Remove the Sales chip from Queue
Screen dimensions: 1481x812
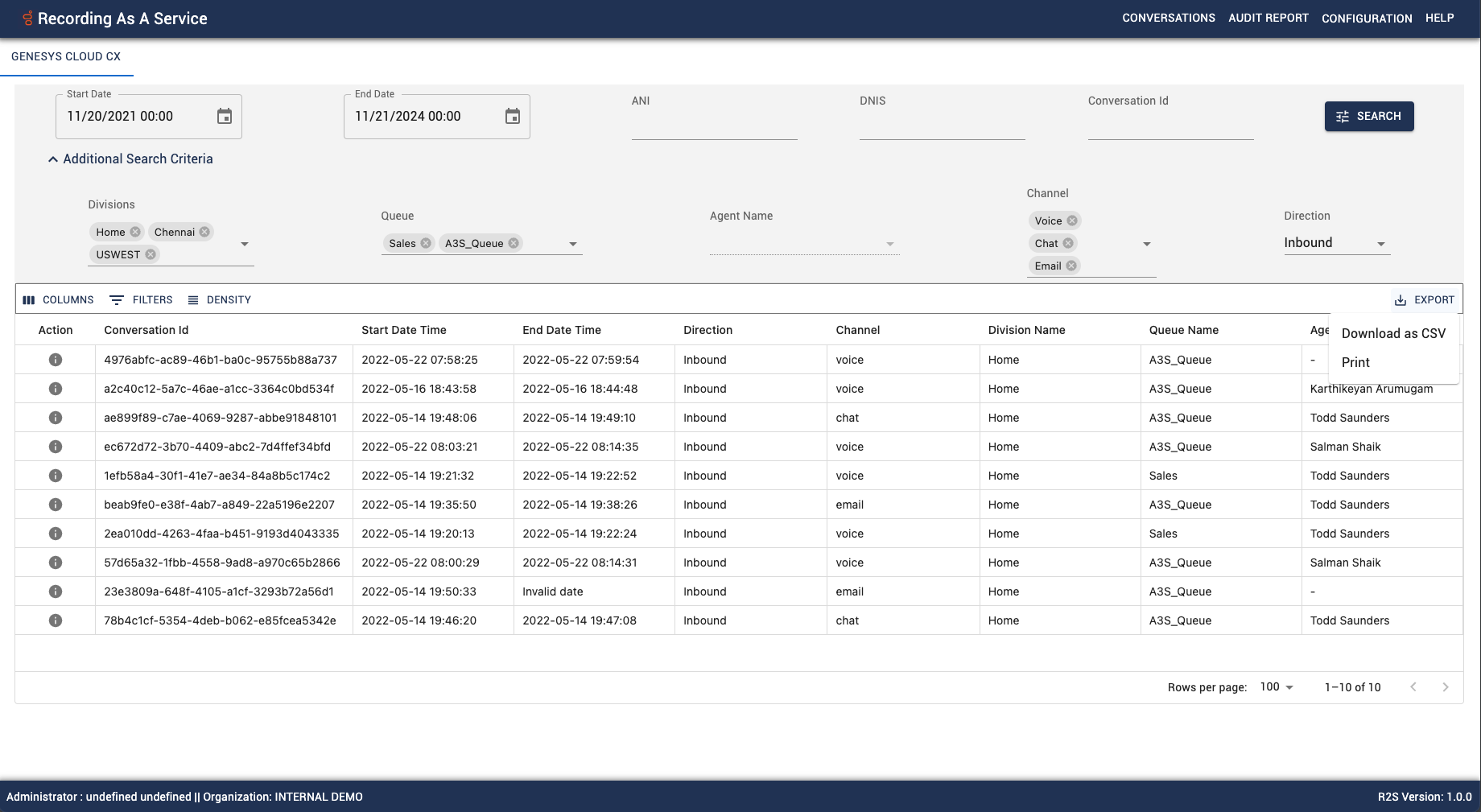426,243
